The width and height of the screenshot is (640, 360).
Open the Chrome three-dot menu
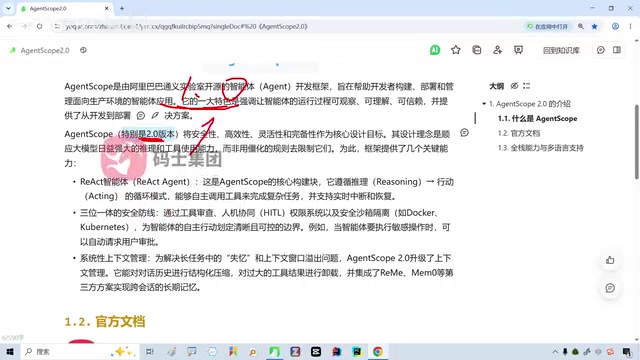tap(630, 26)
